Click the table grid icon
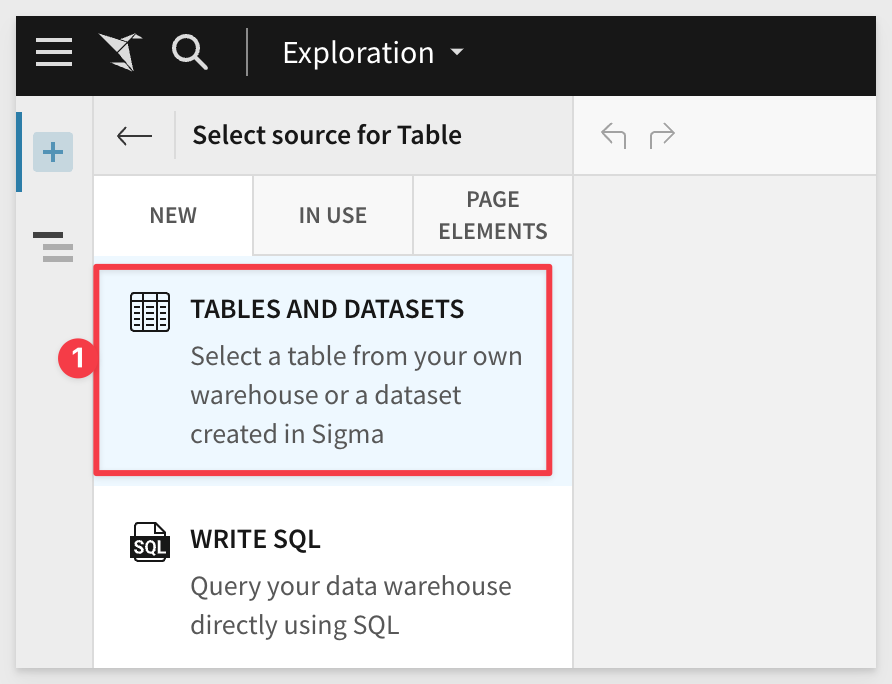Screen dimensions: 892x684 click(151, 312)
